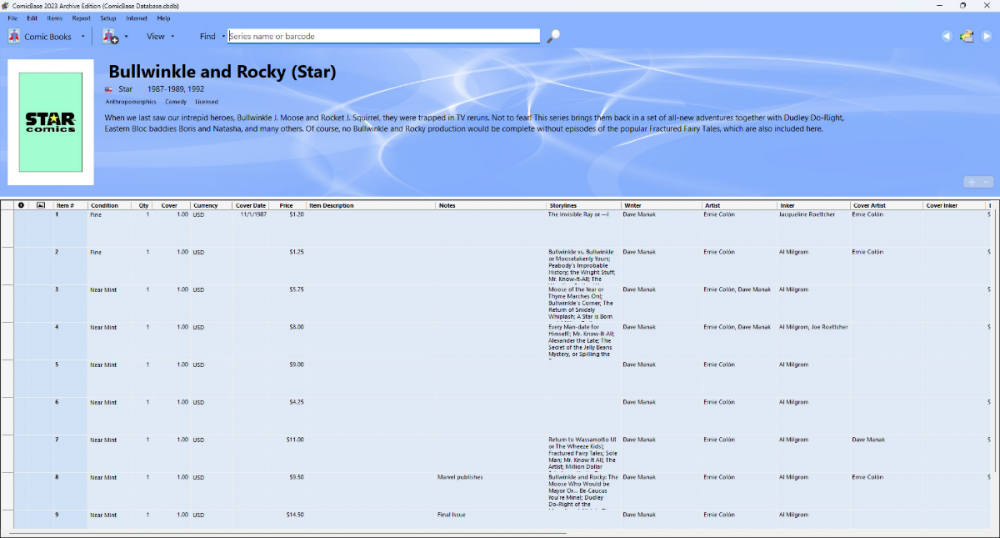Sort by the Storylines column header
The height and width of the screenshot is (538, 1000).
click(x=583, y=205)
